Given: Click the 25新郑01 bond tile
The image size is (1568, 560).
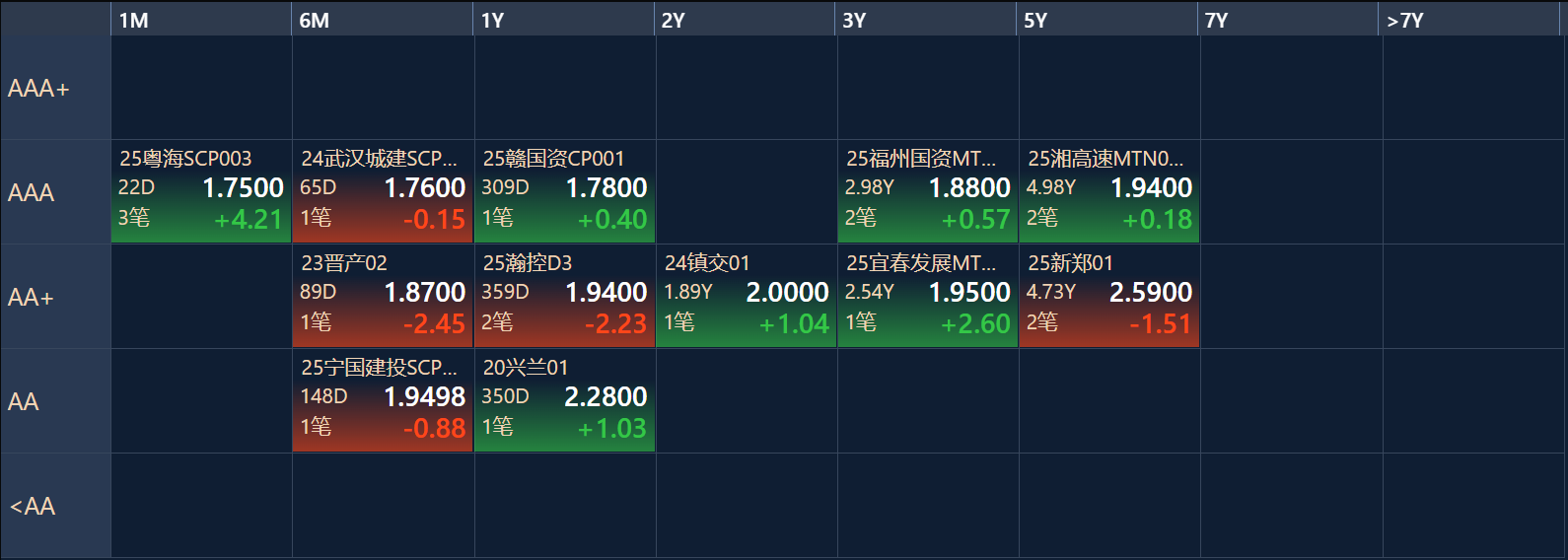Looking at the screenshot, I should click(1108, 296).
